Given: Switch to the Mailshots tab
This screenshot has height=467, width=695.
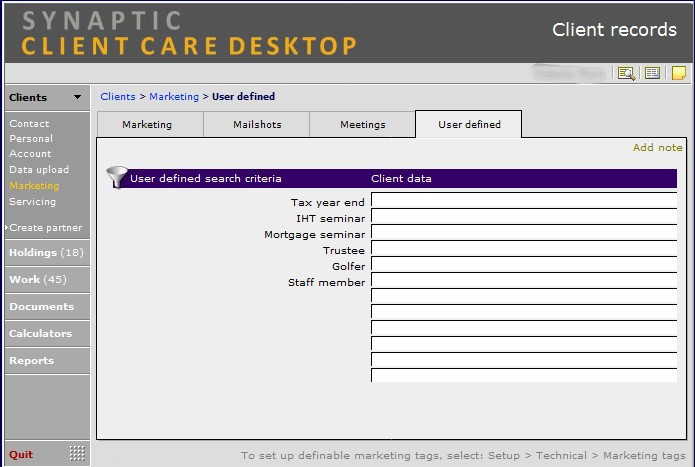Looking at the screenshot, I should [257, 125].
